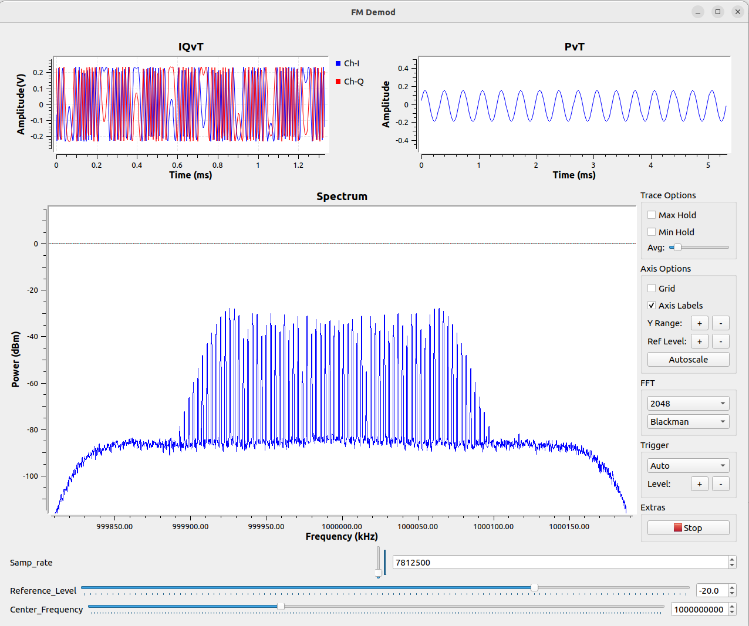This screenshot has height=626, width=749.
Task: Raise Ref Level with plus button
Action: 700,341
